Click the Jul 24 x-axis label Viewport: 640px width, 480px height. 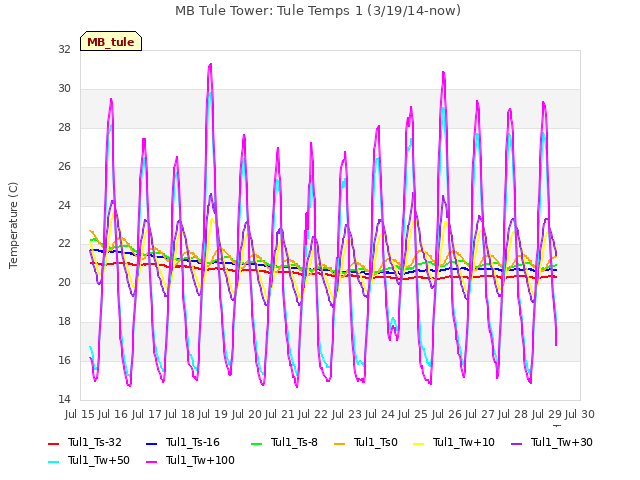coord(380,414)
